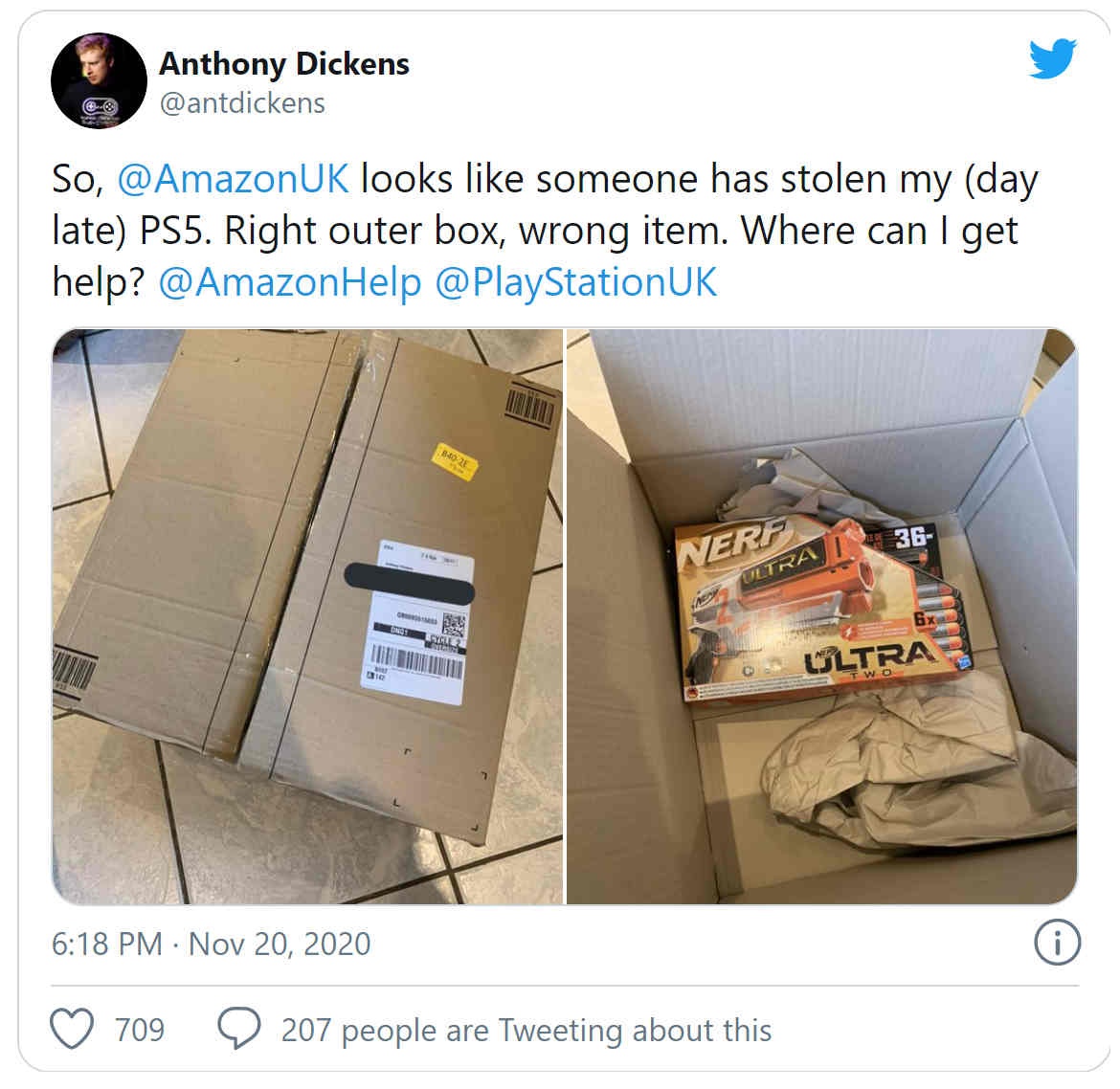Open 207 people are Tweeting about this
Viewport: 1120px width, 1089px height.
[526, 1031]
